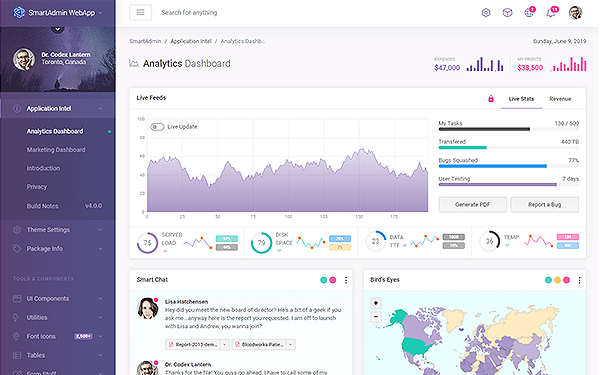
Task: Click the Search for anything field
Action: (x=189, y=13)
